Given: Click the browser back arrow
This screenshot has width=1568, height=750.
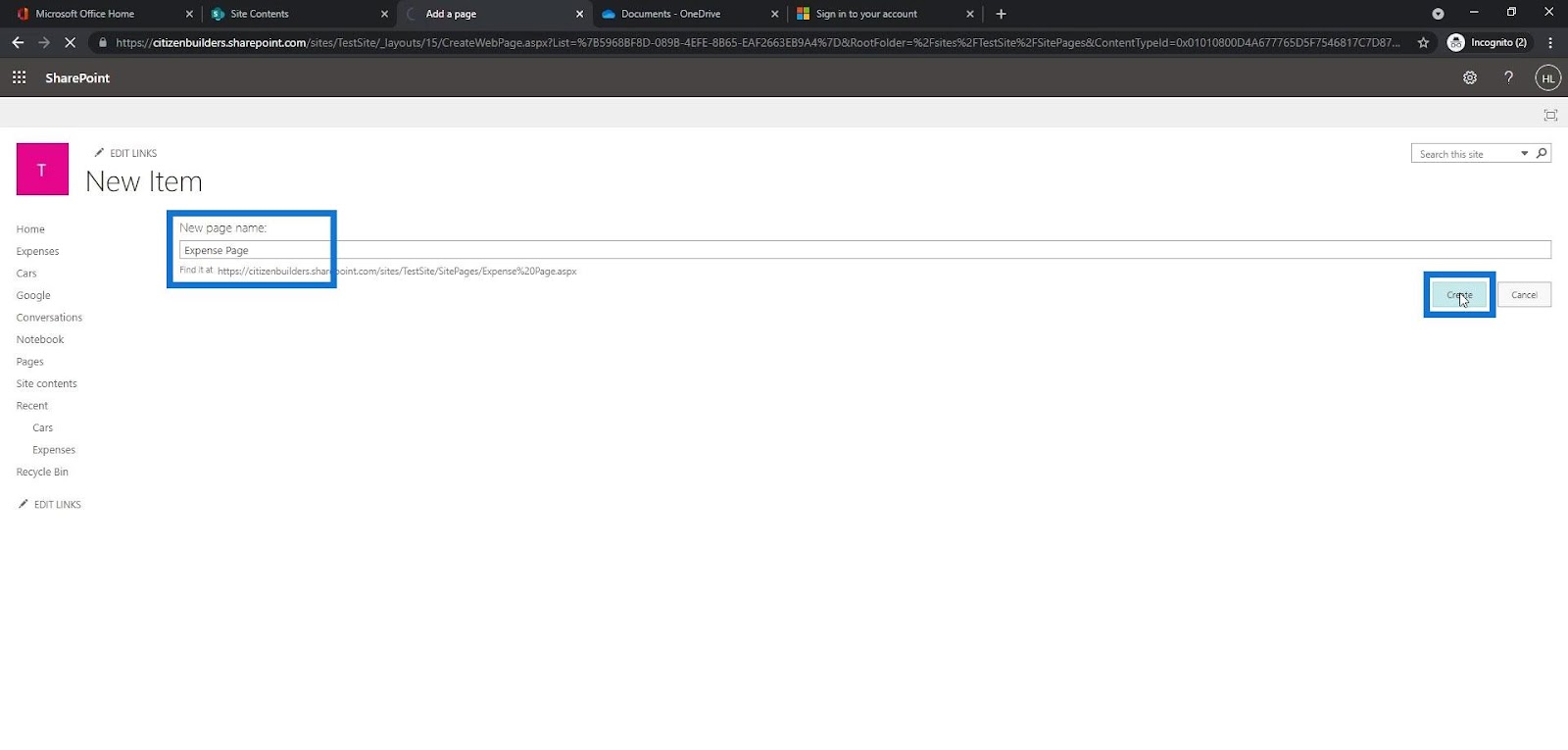Looking at the screenshot, I should tap(18, 42).
